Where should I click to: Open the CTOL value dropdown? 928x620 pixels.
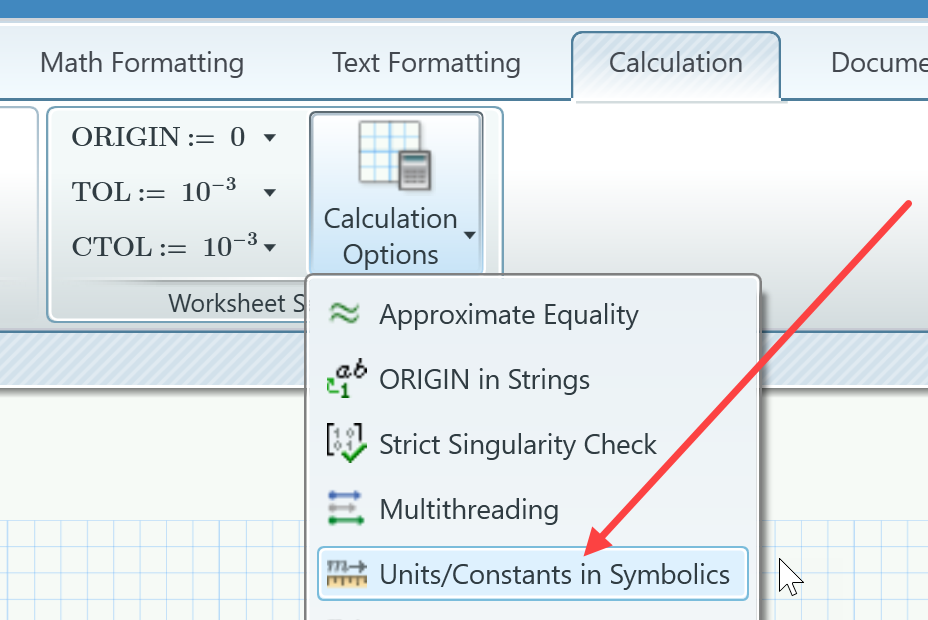pos(269,246)
